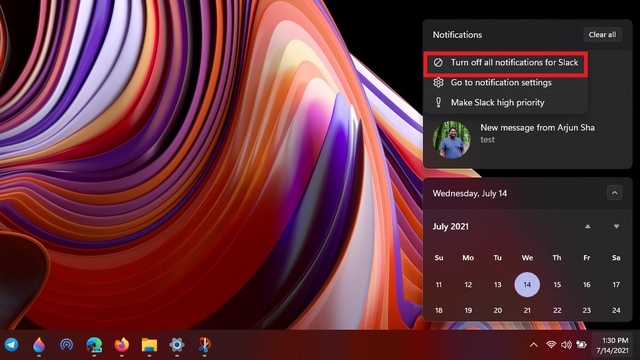Clear all notifications

point(602,35)
